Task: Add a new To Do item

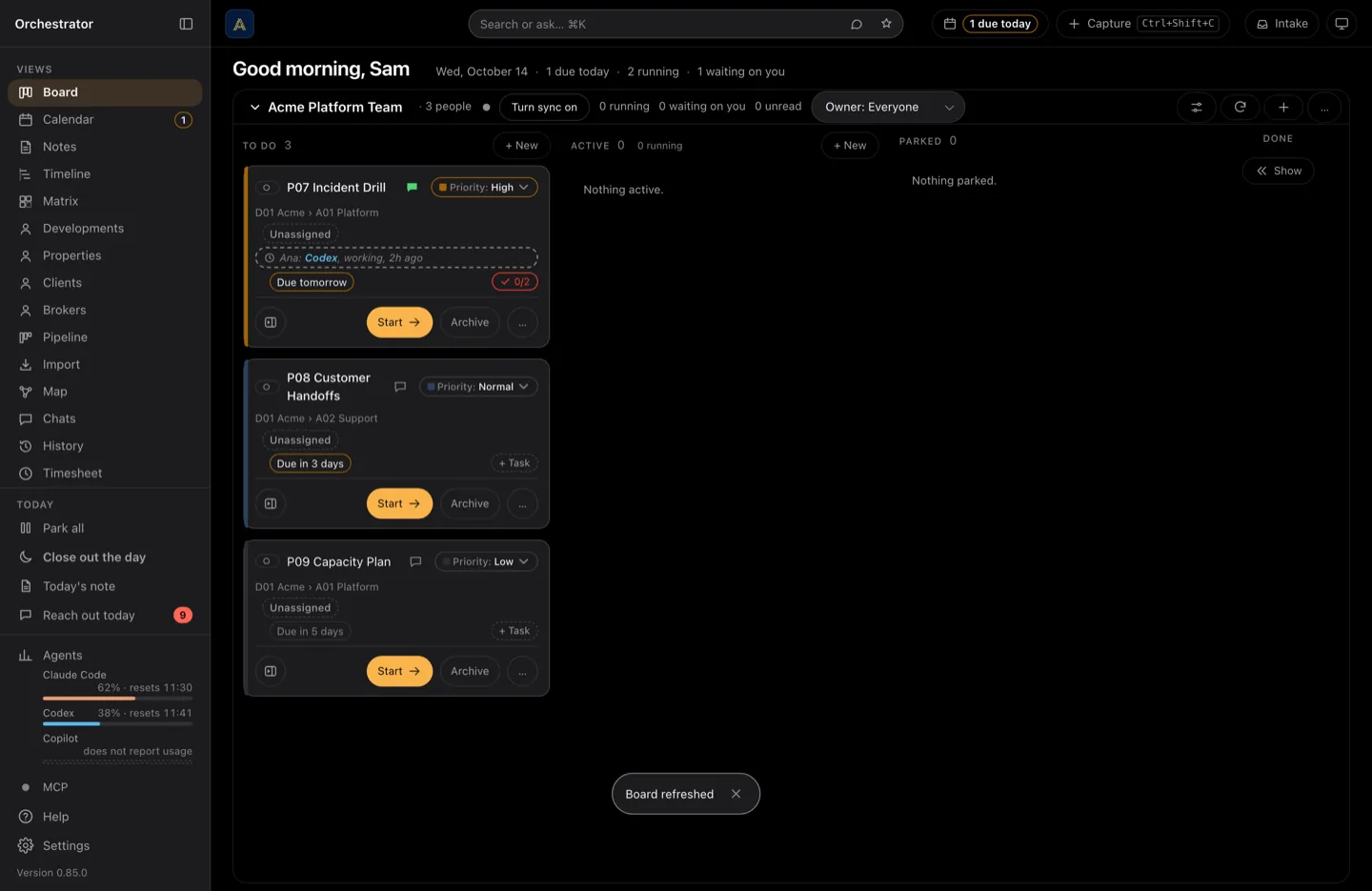Action: click(x=521, y=145)
